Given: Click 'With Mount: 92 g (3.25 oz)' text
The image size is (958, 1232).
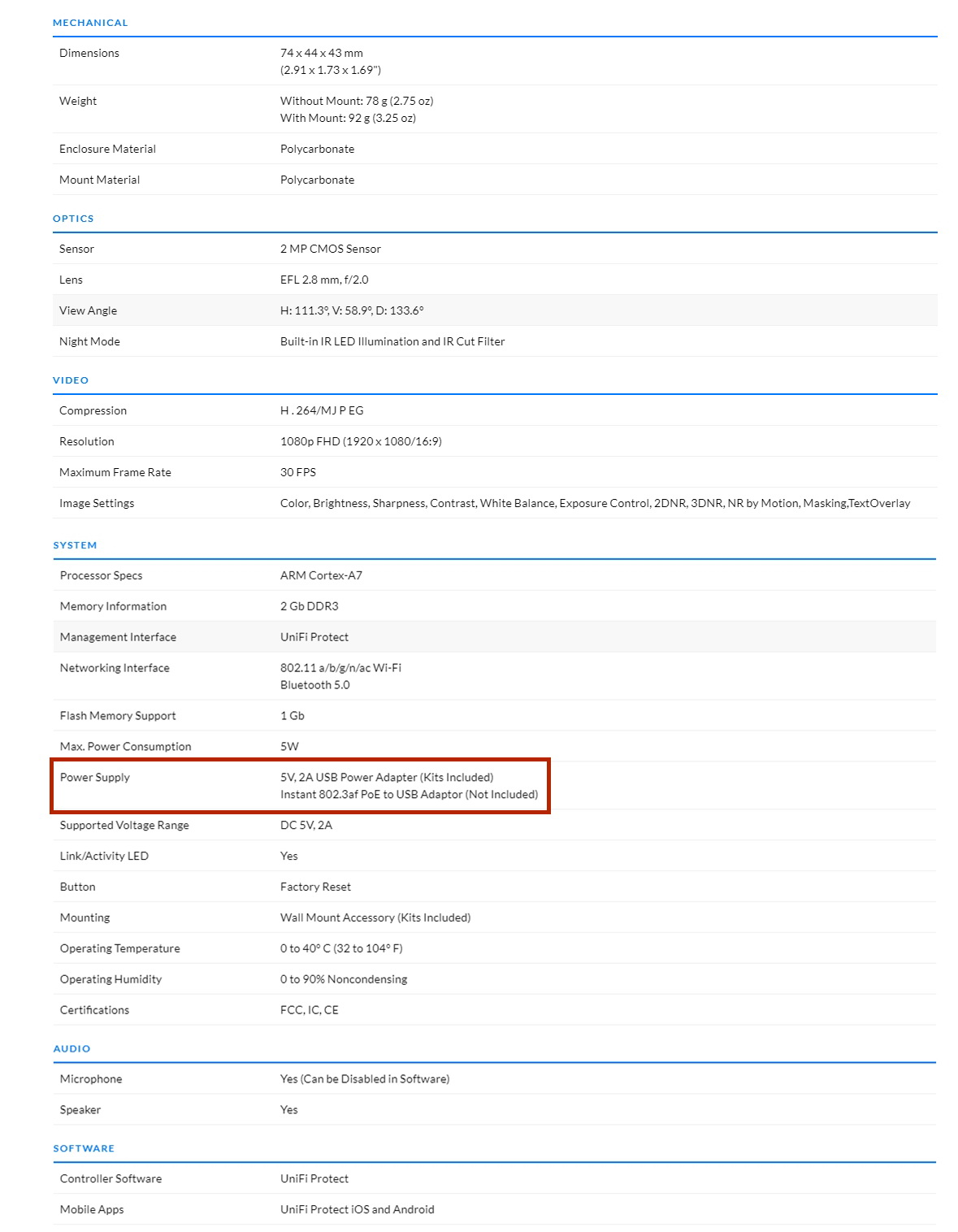Looking at the screenshot, I should tap(348, 118).
